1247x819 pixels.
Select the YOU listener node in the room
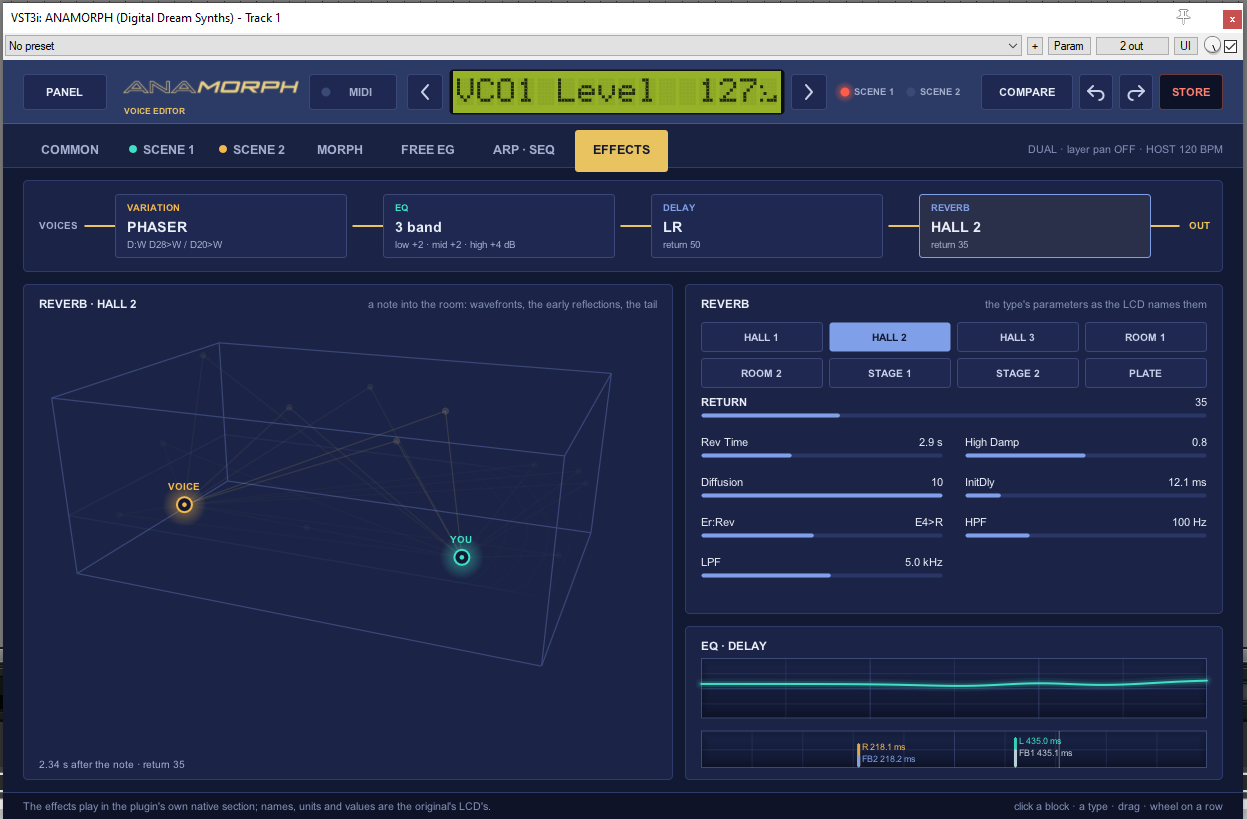tap(461, 557)
